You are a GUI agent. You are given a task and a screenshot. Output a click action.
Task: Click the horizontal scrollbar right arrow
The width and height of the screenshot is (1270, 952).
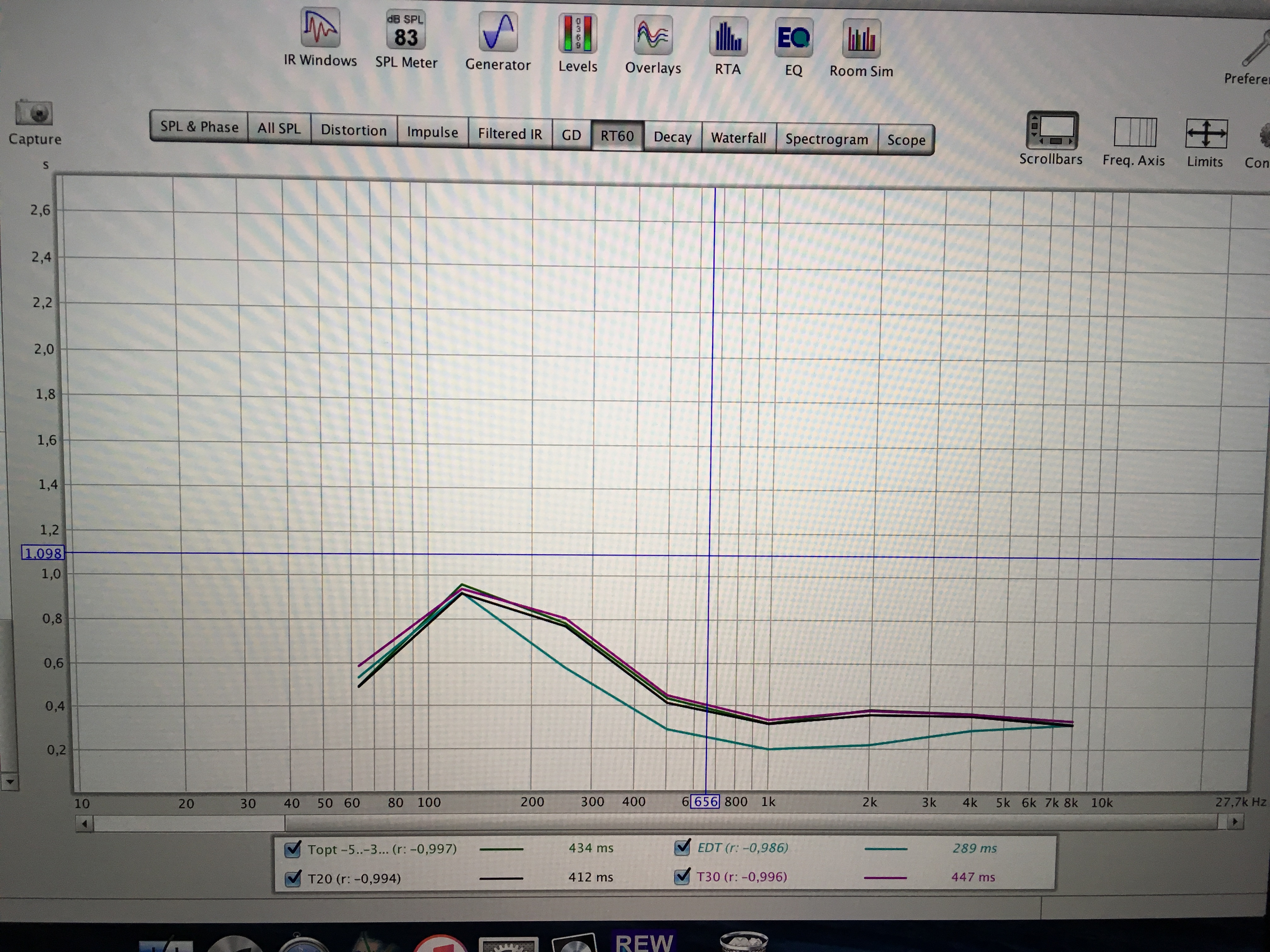[1234, 822]
